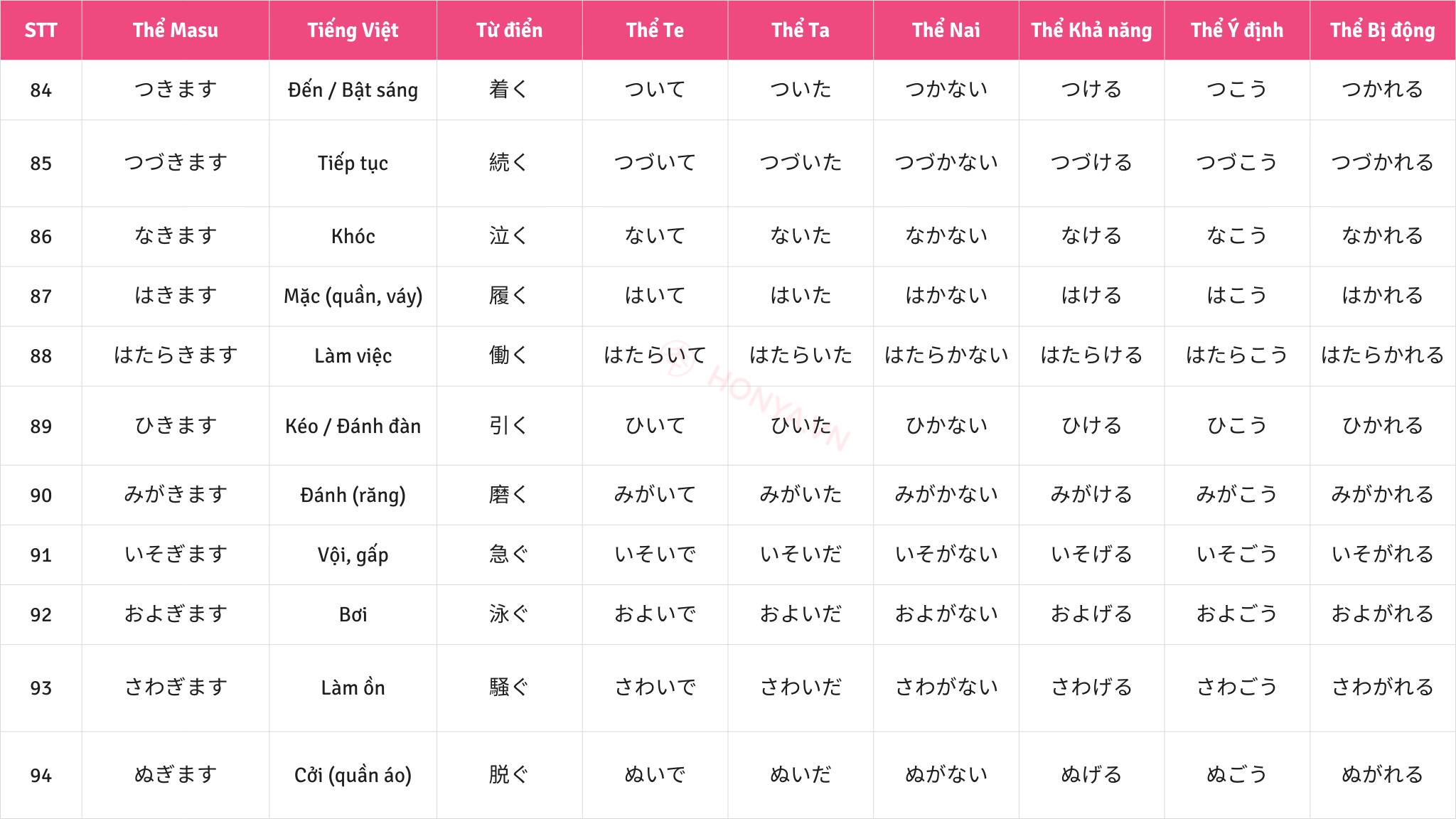This screenshot has height=819, width=1456.
Task: Click the Từ điển header cell
Action: point(509,30)
